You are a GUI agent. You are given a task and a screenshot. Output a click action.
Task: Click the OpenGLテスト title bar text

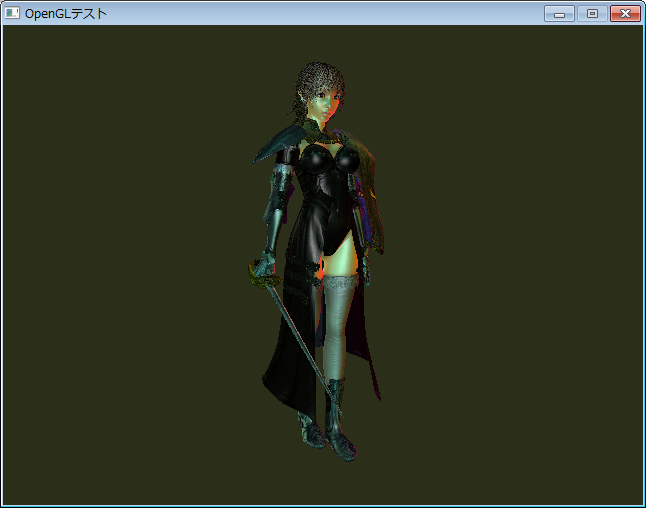66,14
